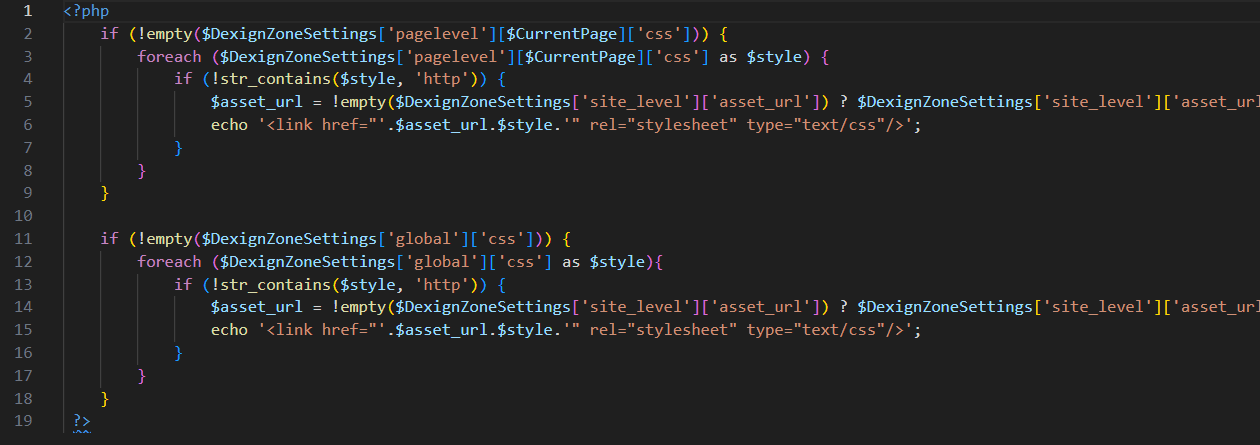Click the closing ?> tag on line 19
This screenshot has height=445, width=1260.
click(x=81, y=421)
